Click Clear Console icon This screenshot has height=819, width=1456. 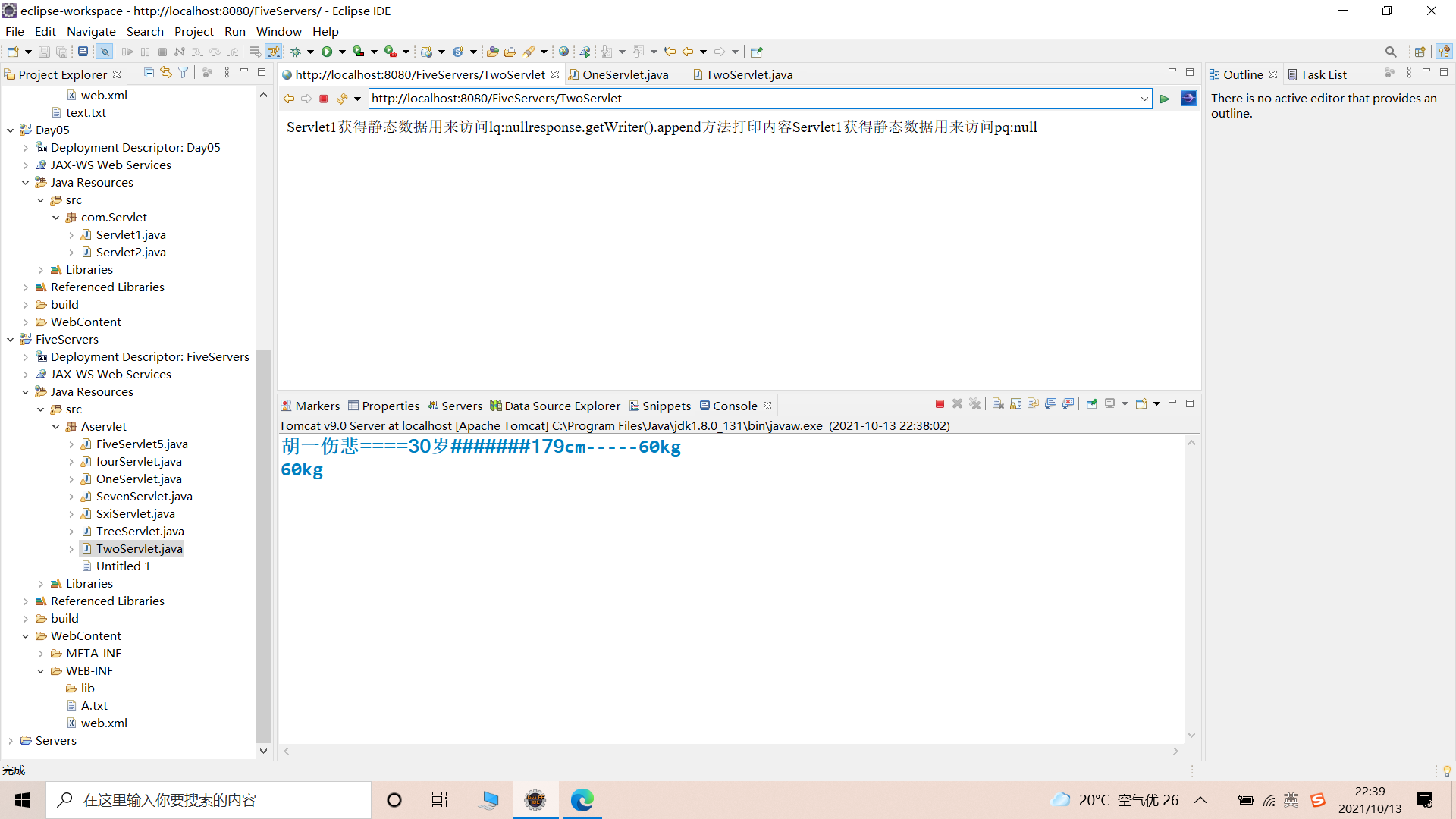[x=998, y=404]
